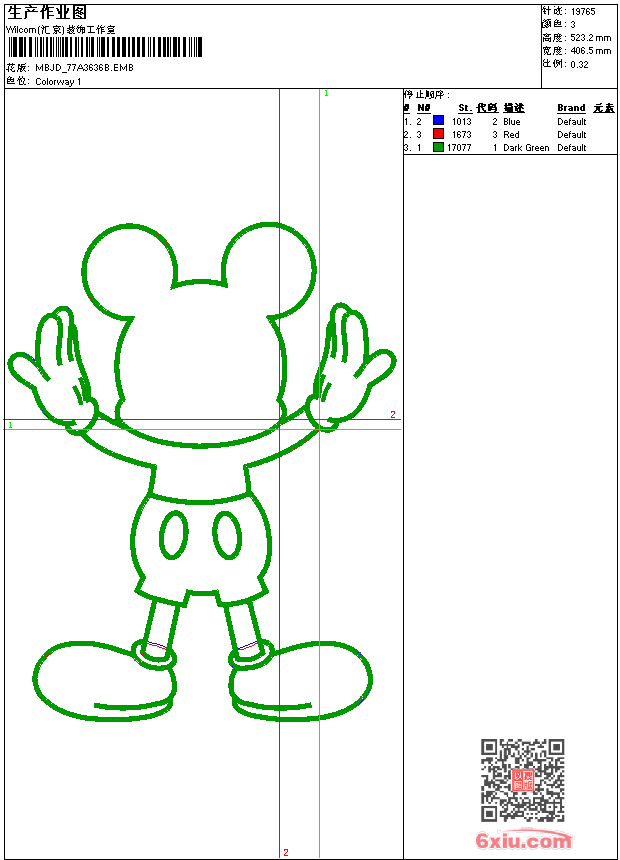Click the blue color swatch in thread list
Image resolution: width=620 pixels, height=860 pixels.
438,121
